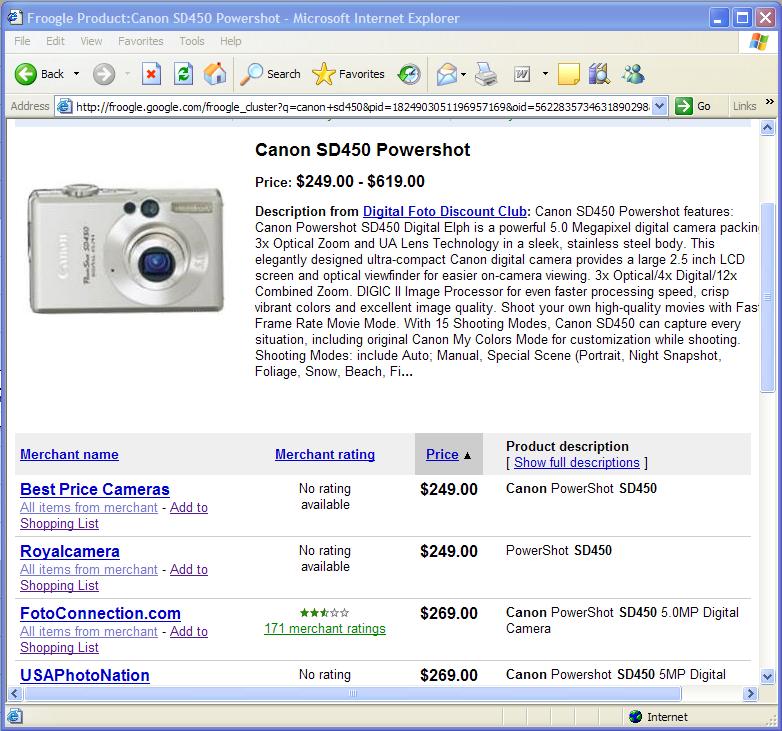Click the Canon SD450 camera image

(x=126, y=248)
